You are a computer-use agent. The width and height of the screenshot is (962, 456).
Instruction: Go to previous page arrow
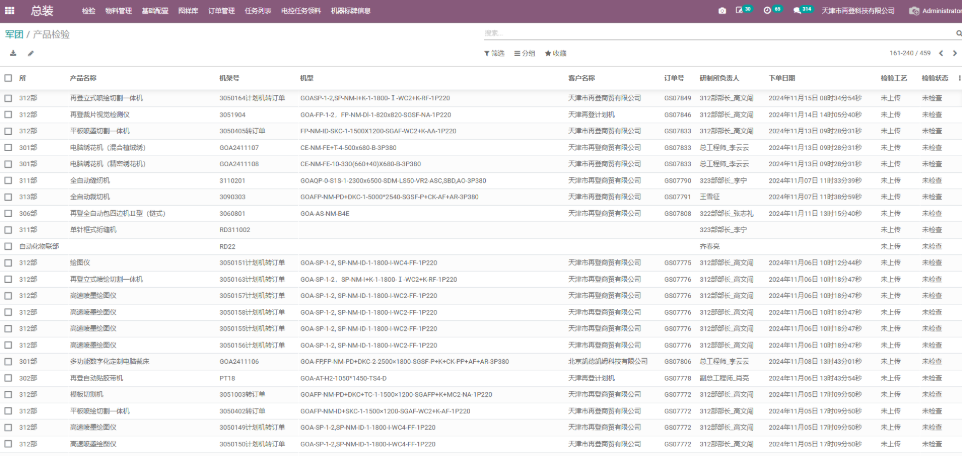(940, 53)
